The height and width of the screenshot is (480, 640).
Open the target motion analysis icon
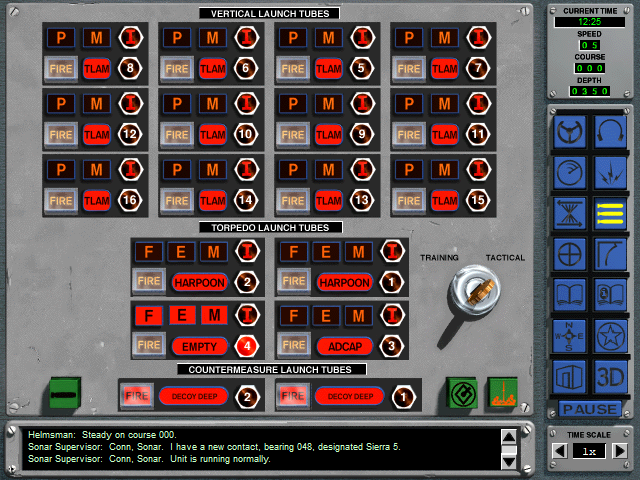coord(570,213)
